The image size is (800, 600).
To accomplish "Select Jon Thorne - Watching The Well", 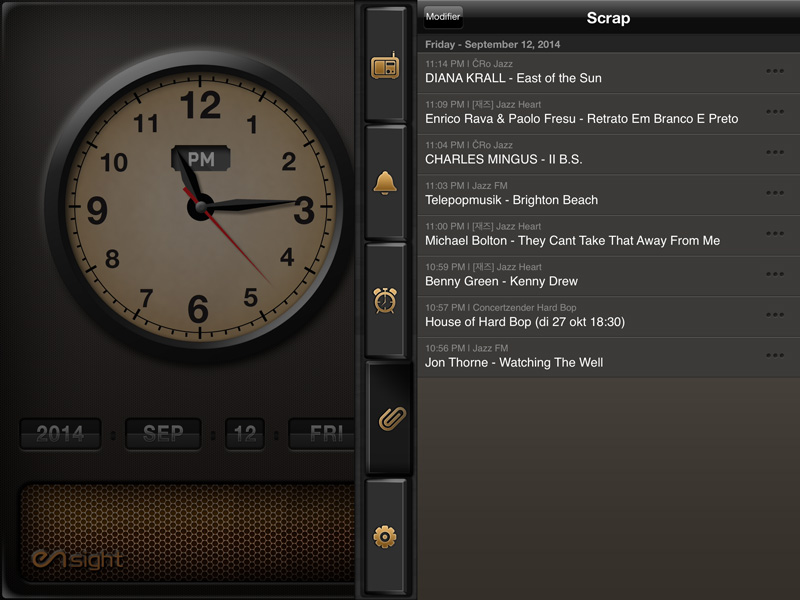I will tap(609, 358).
